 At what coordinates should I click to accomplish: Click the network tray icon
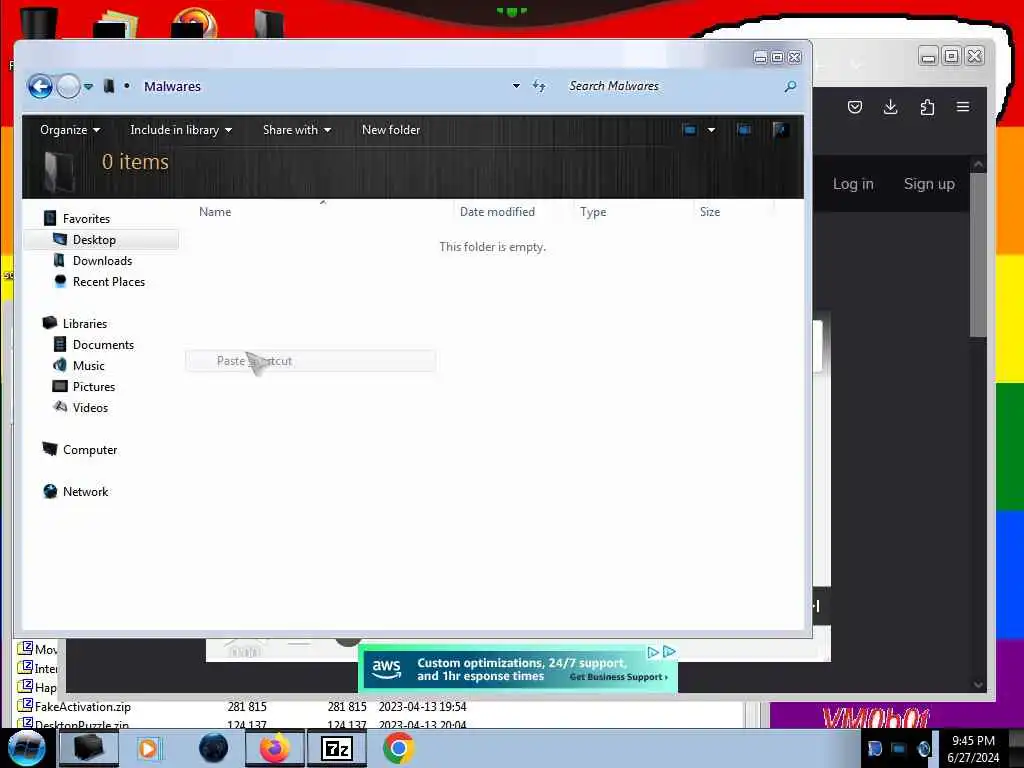[x=899, y=748]
